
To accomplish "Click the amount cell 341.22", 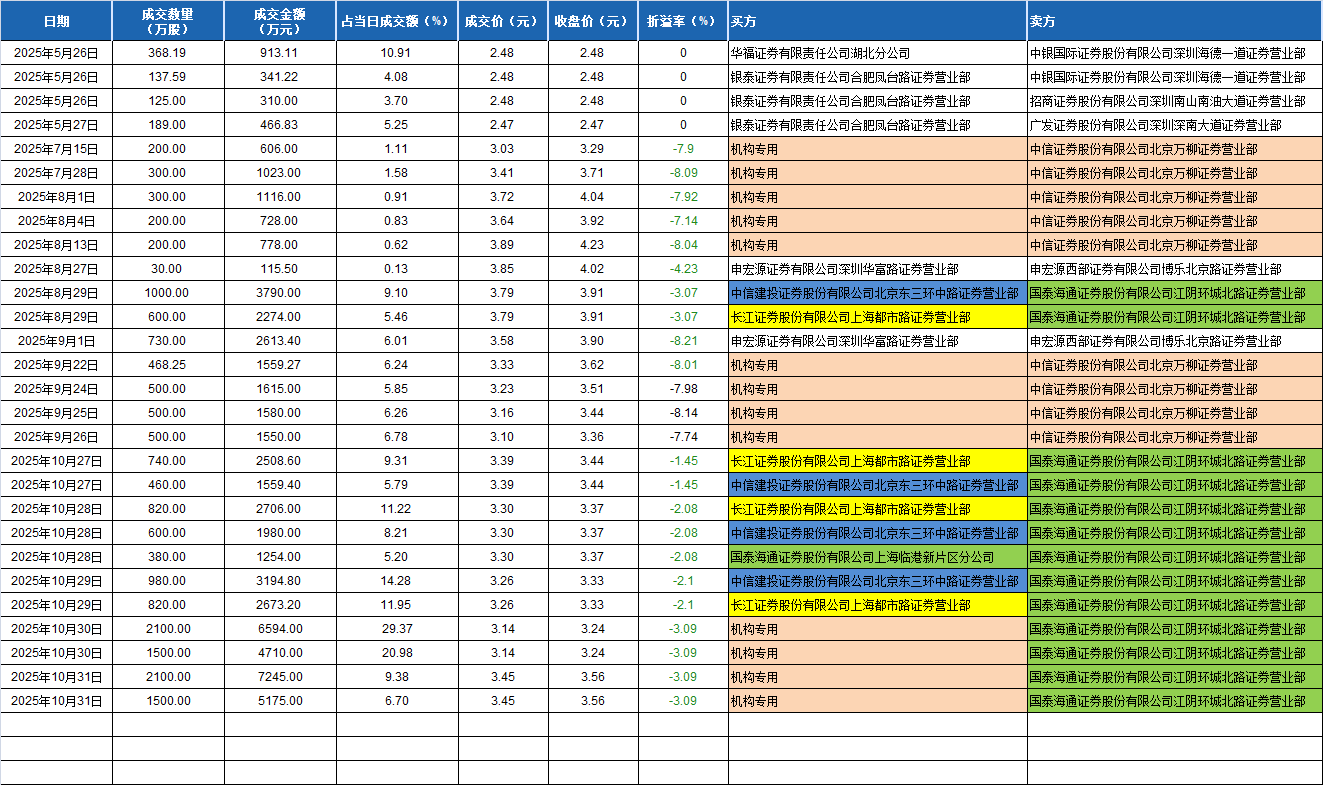I will [280, 77].
